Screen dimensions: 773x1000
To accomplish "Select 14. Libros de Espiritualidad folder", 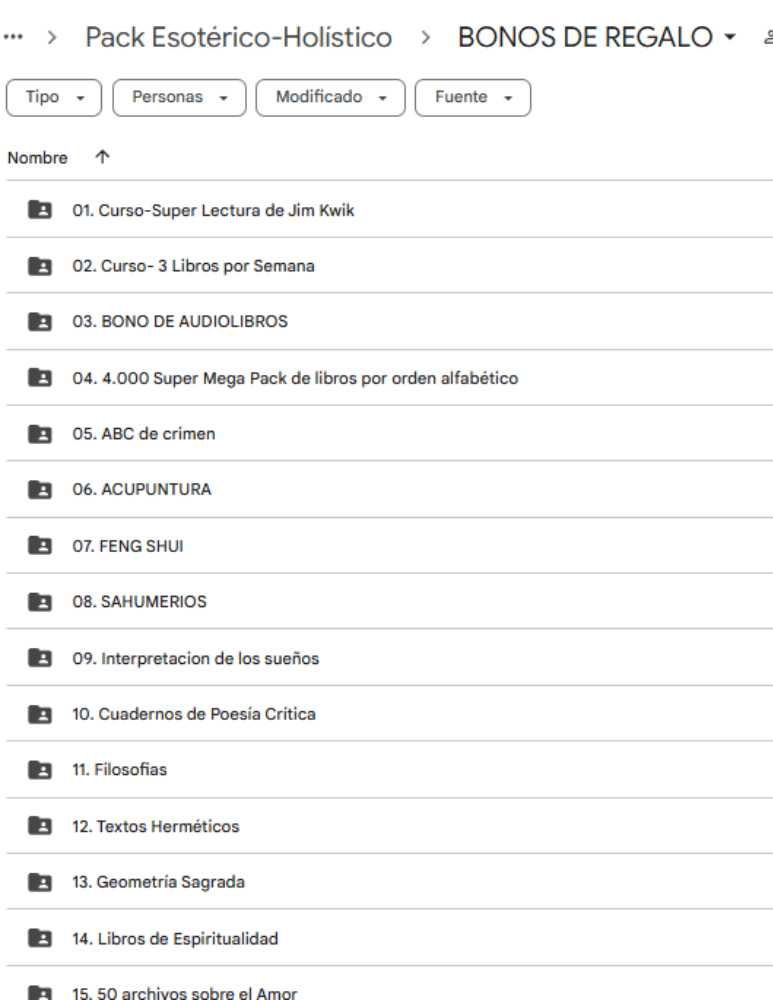I will (x=389, y=938).
